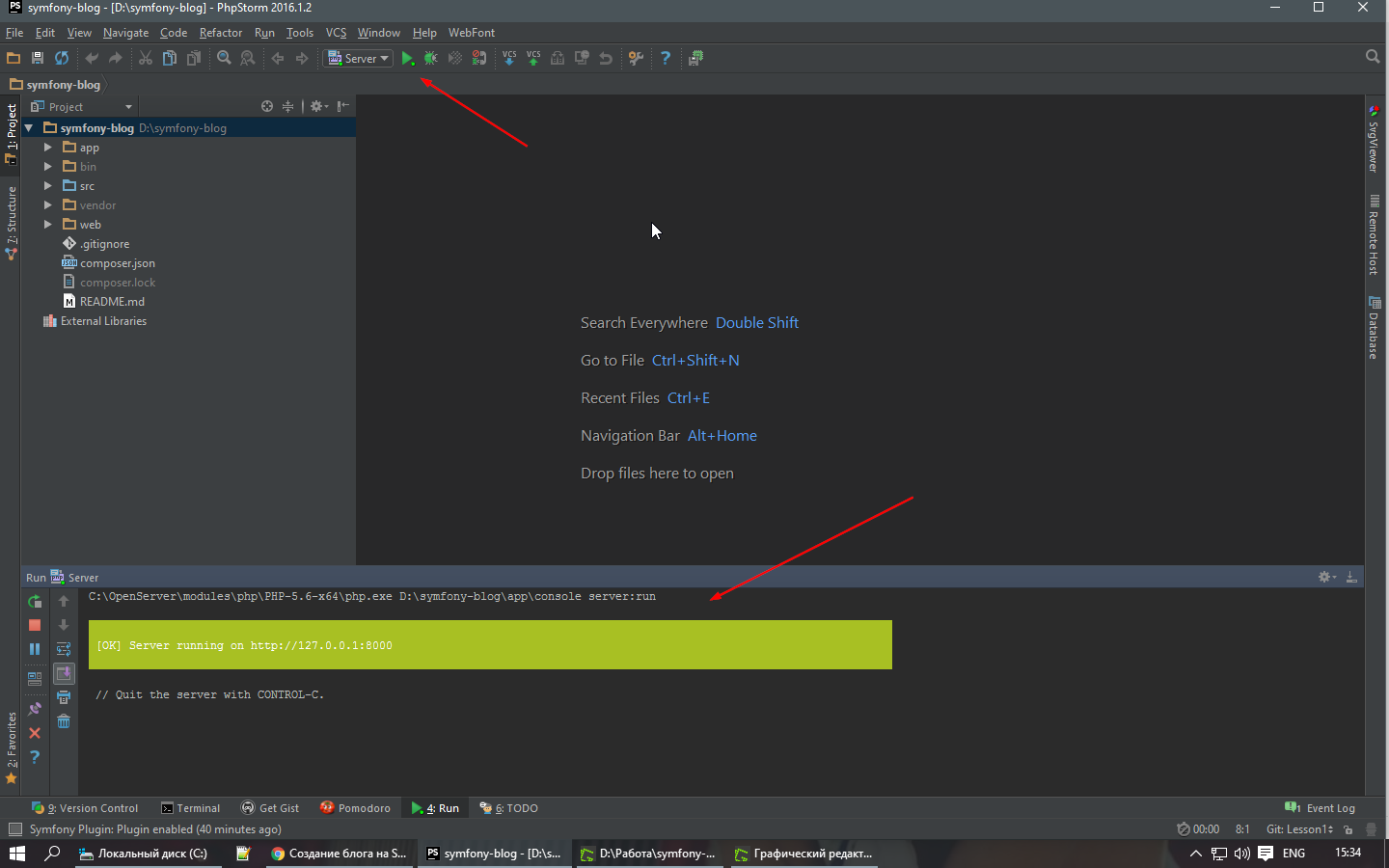Toggle the Database side panel tab
Screen dimensions: 1389x868
pos(1374,328)
